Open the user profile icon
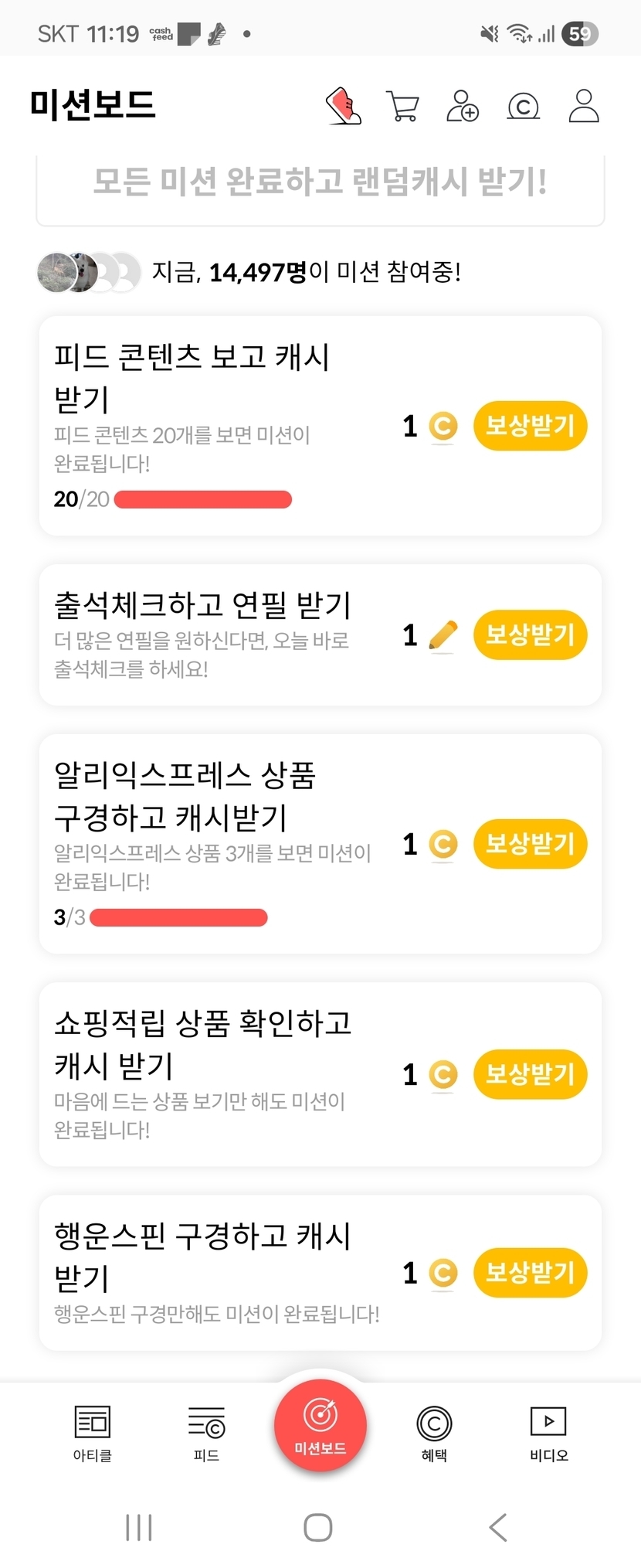This screenshot has height=1568, width=641. point(584,106)
